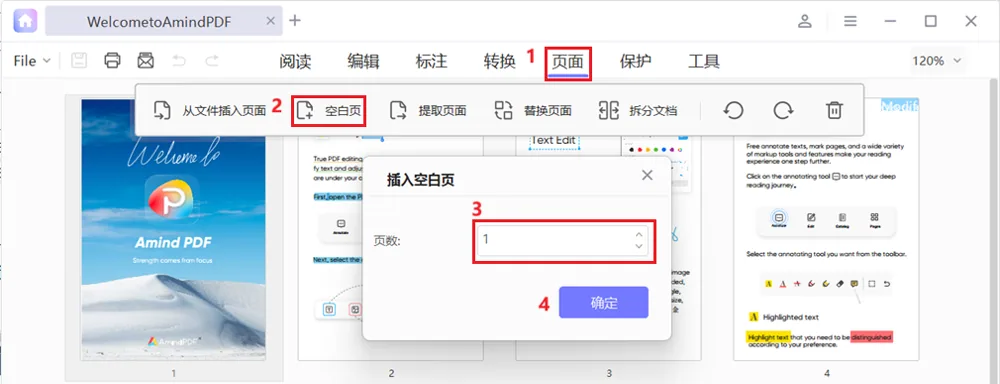Viewport: 1000px width, 384px height.
Task: Click 空白页 to insert blank page
Action: coord(329,110)
